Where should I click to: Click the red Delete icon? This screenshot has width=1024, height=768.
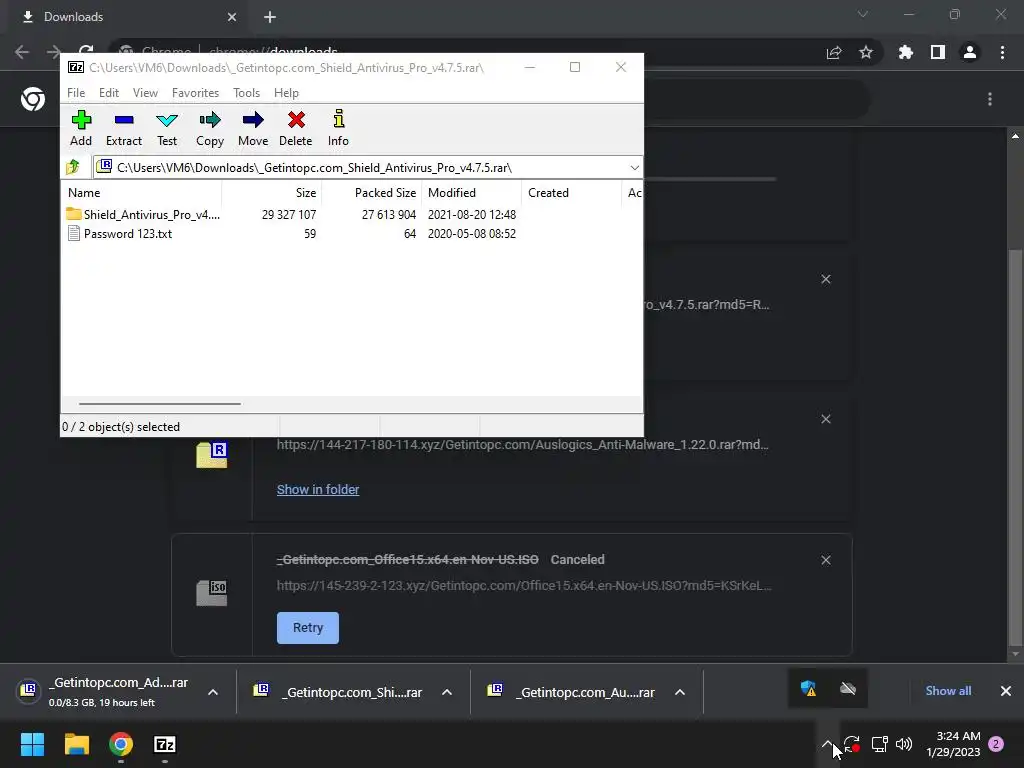point(296,120)
